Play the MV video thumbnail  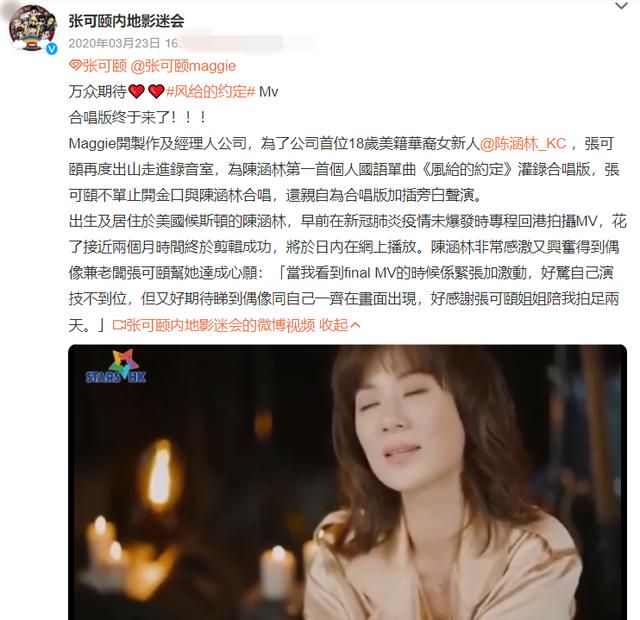(347, 482)
